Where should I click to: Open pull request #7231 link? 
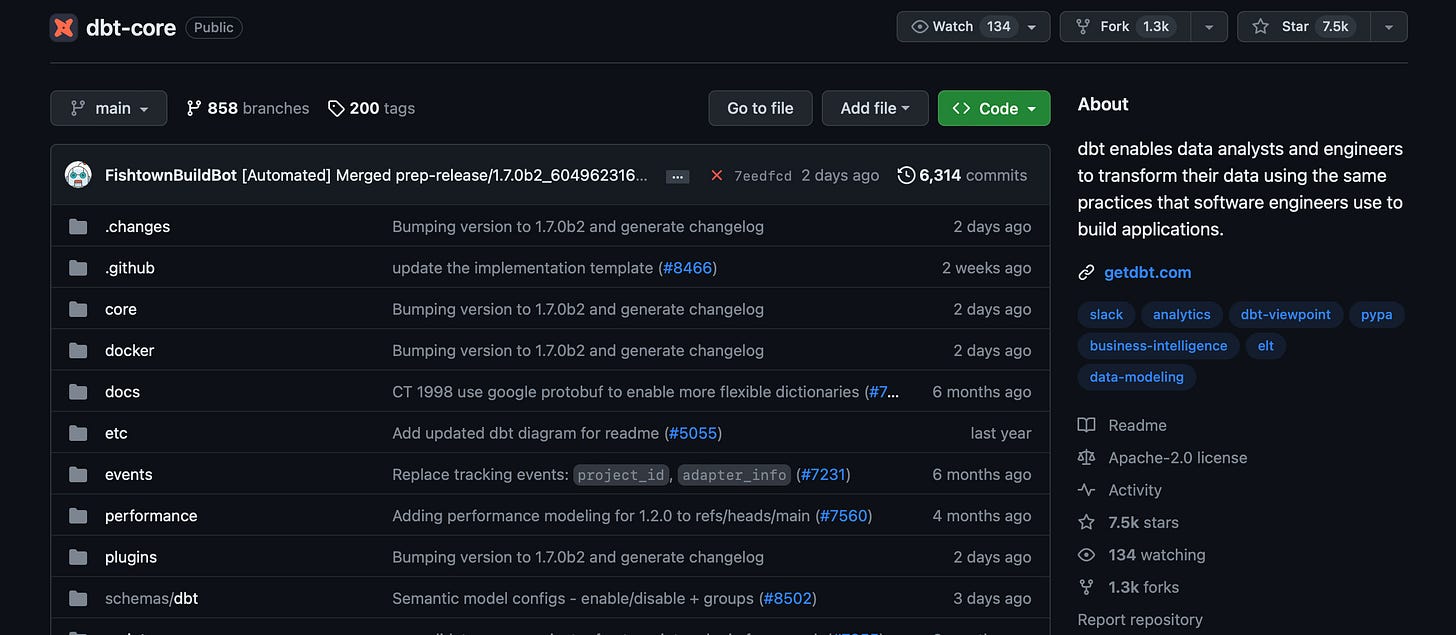[822, 475]
